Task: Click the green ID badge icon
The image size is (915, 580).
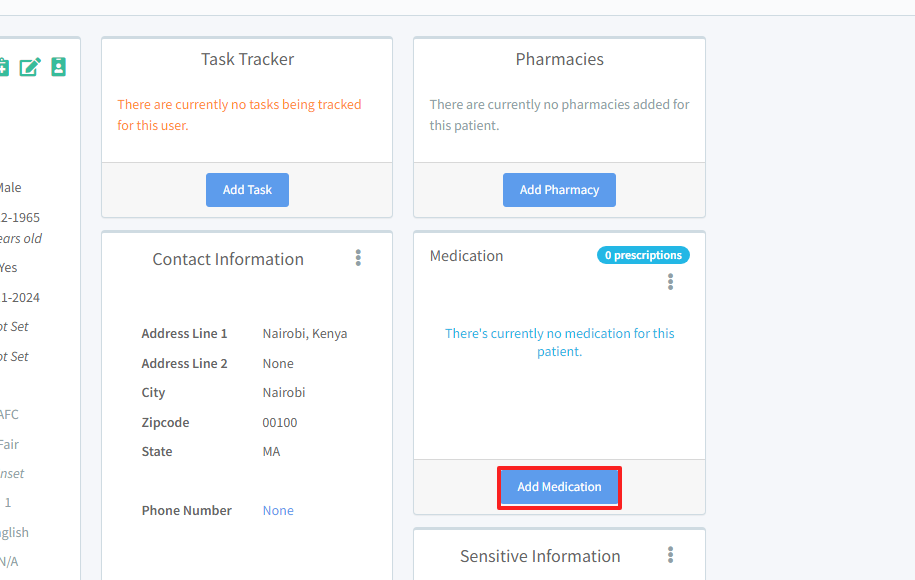Action: (59, 67)
